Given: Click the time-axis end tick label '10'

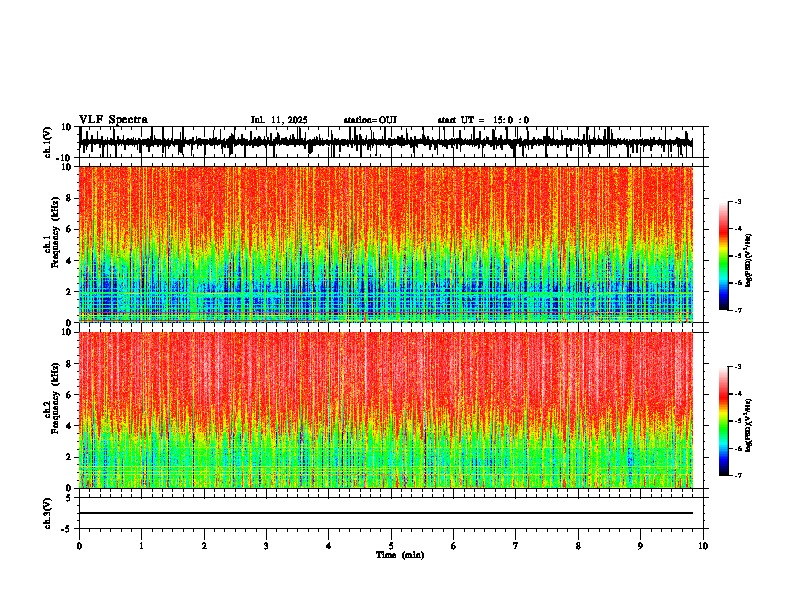Looking at the screenshot, I should pos(703,546).
